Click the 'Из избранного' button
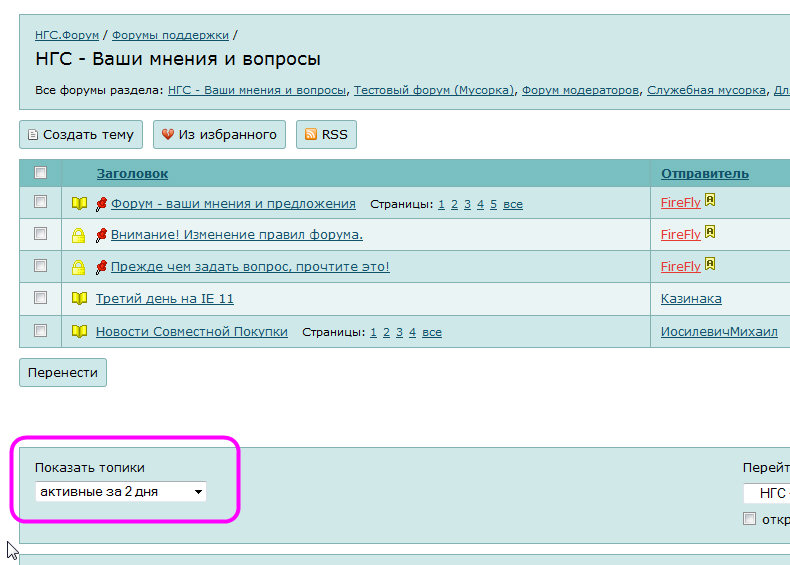The height and width of the screenshot is (565, 790). point(219,135)
